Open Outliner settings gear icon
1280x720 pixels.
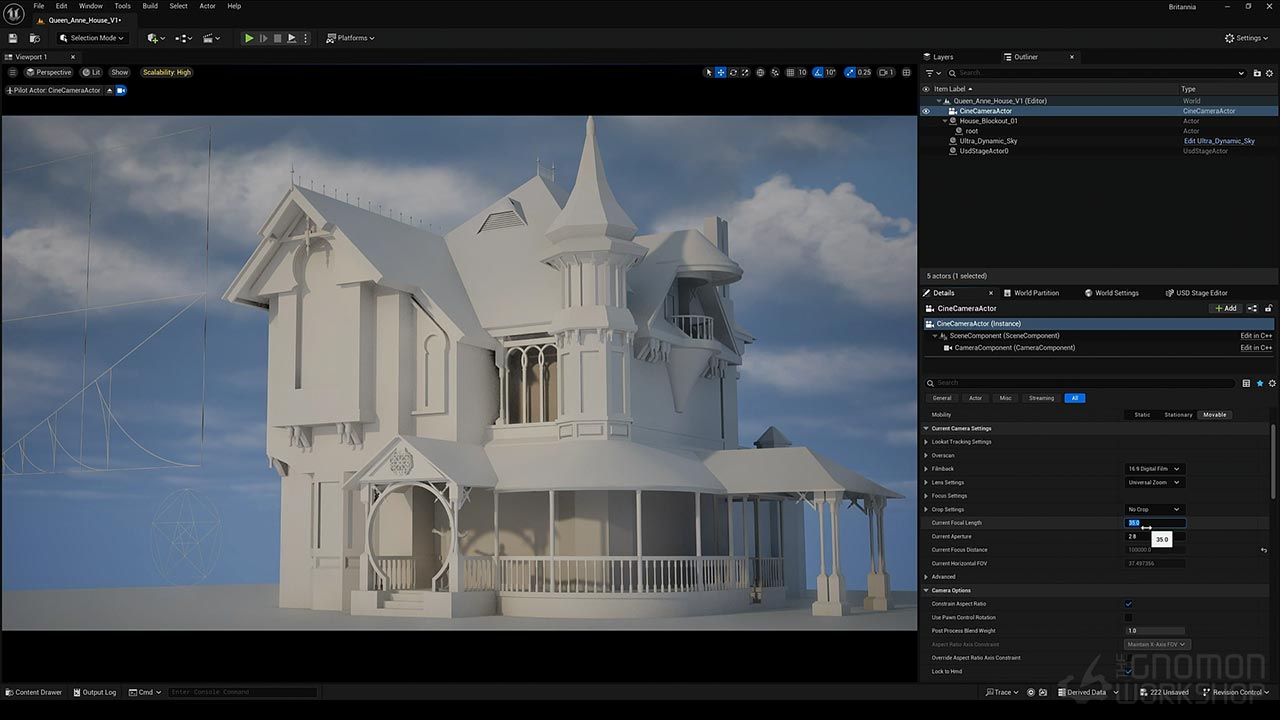[x=1270, y=73]
